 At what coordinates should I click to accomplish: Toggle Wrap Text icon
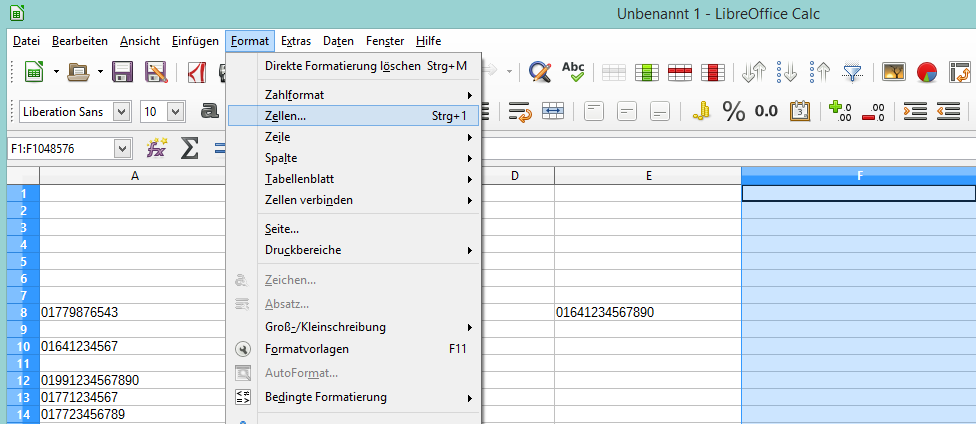pos(520,112)
